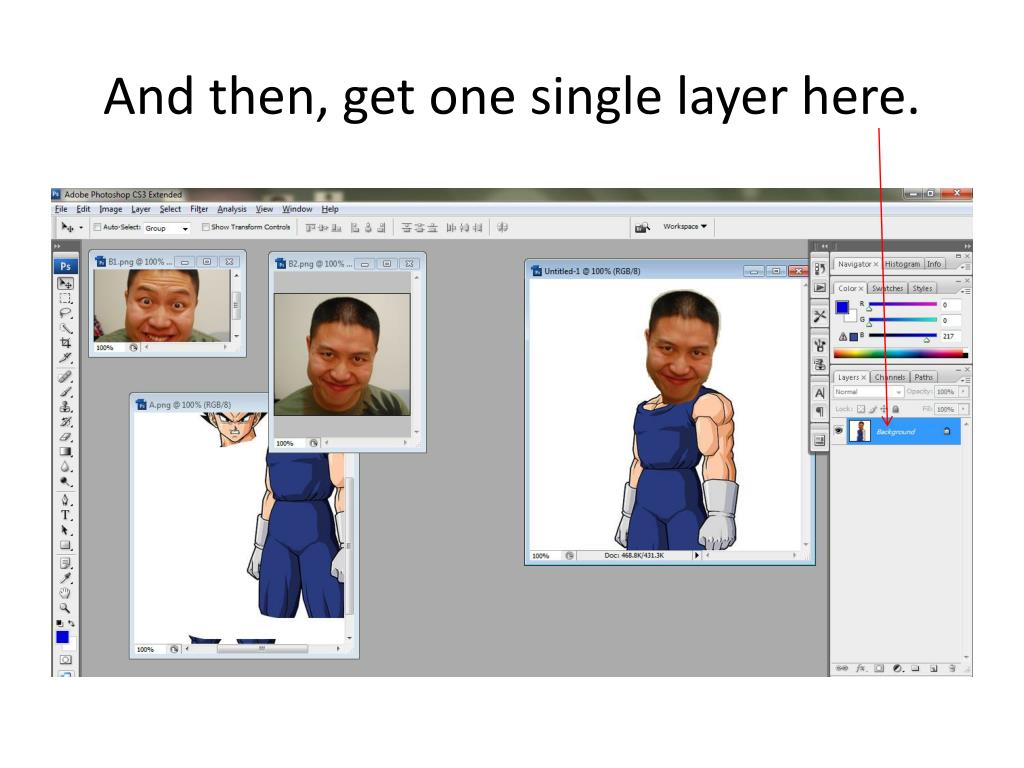The image size is (1024, 768).
Task: Select the Zoom tool
Action: [x=65, y=608]
